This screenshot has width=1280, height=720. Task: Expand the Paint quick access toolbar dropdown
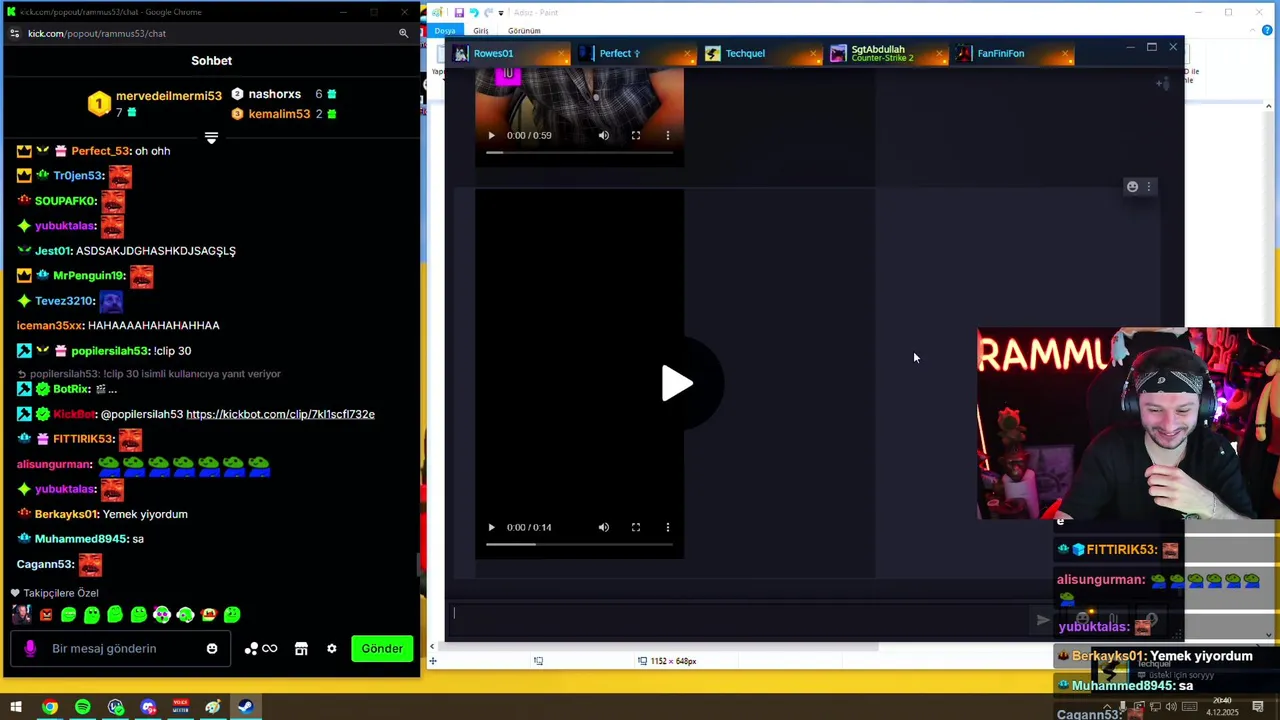(501, 12)
